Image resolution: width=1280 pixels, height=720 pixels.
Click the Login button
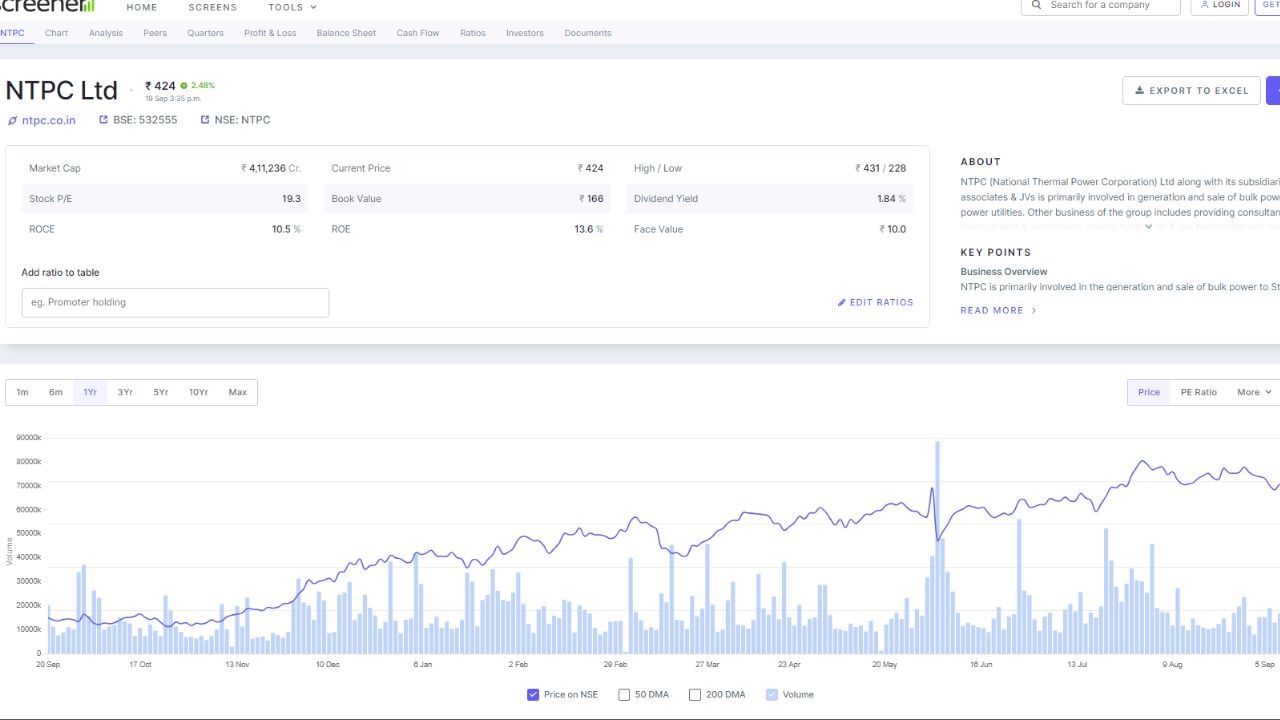(x=1220, y=5)
